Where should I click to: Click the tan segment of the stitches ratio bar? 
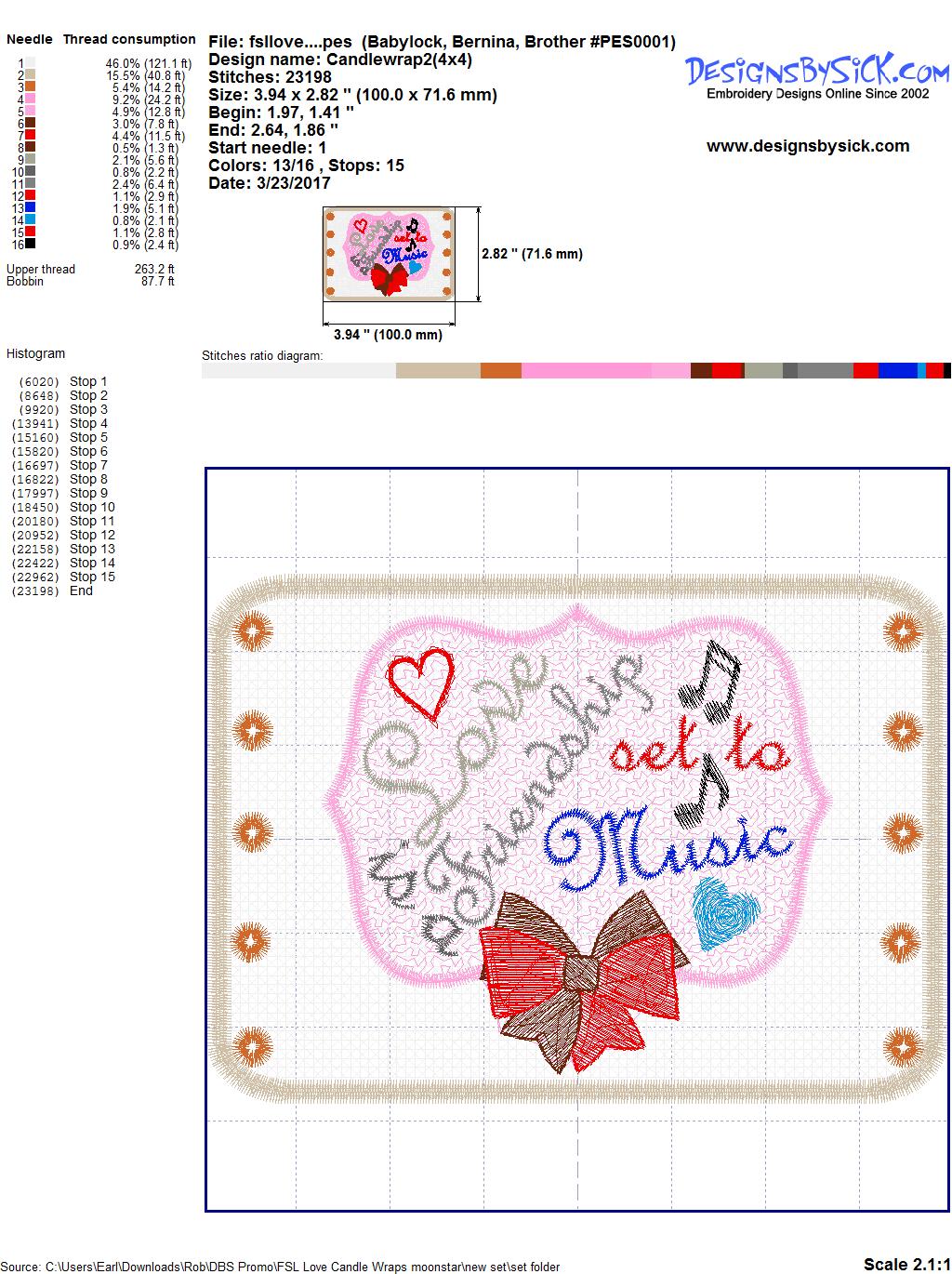point(438,371)
